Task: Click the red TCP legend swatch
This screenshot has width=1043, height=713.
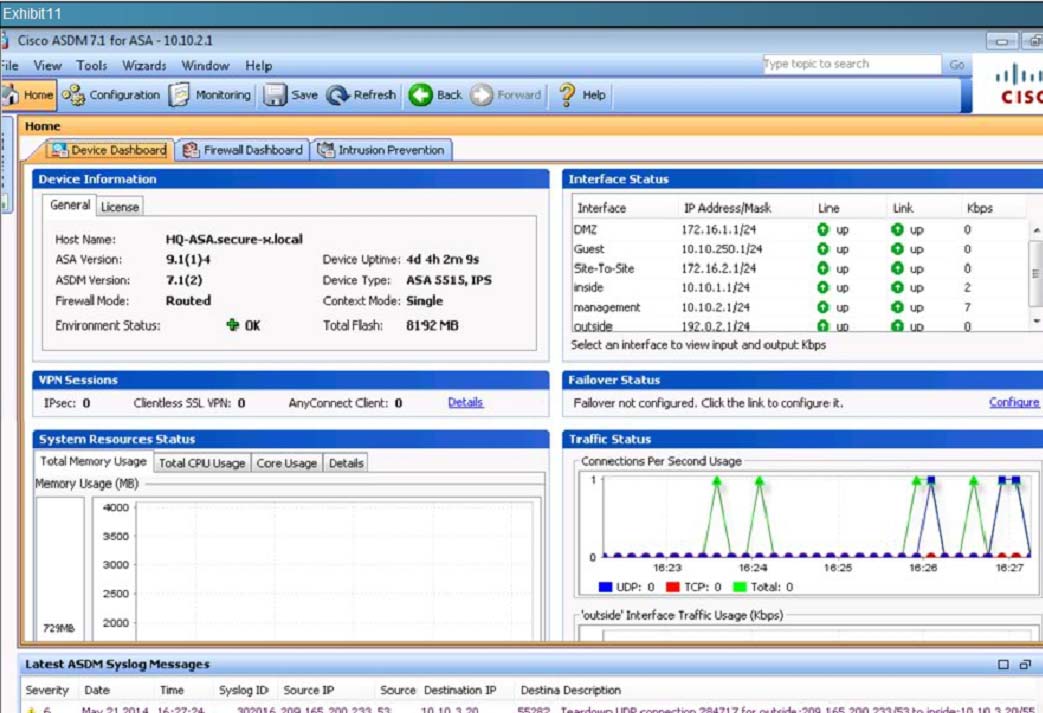Action: (x=672, y=587)
